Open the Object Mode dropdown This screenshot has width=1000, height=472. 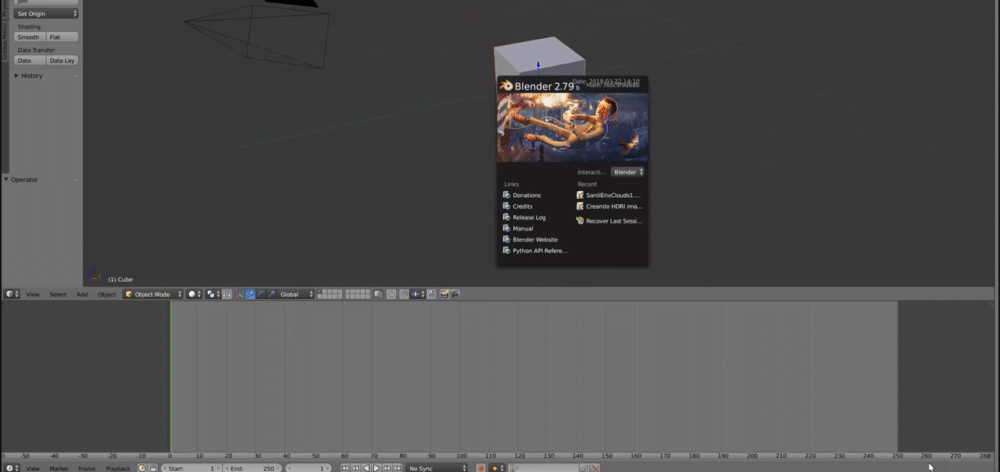(x=152, y=294)
